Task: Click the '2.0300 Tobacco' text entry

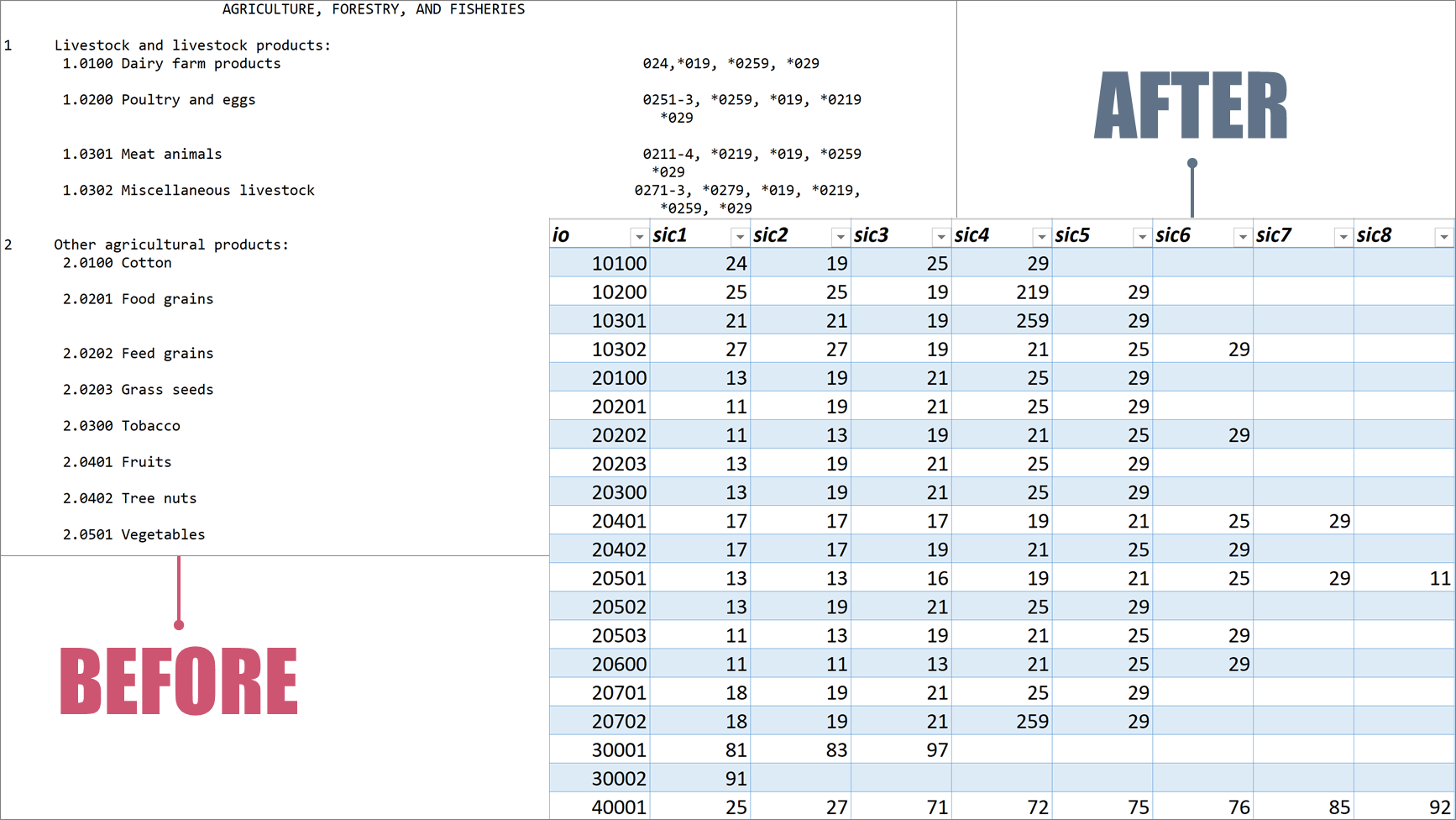Action: tap(121, 426)
